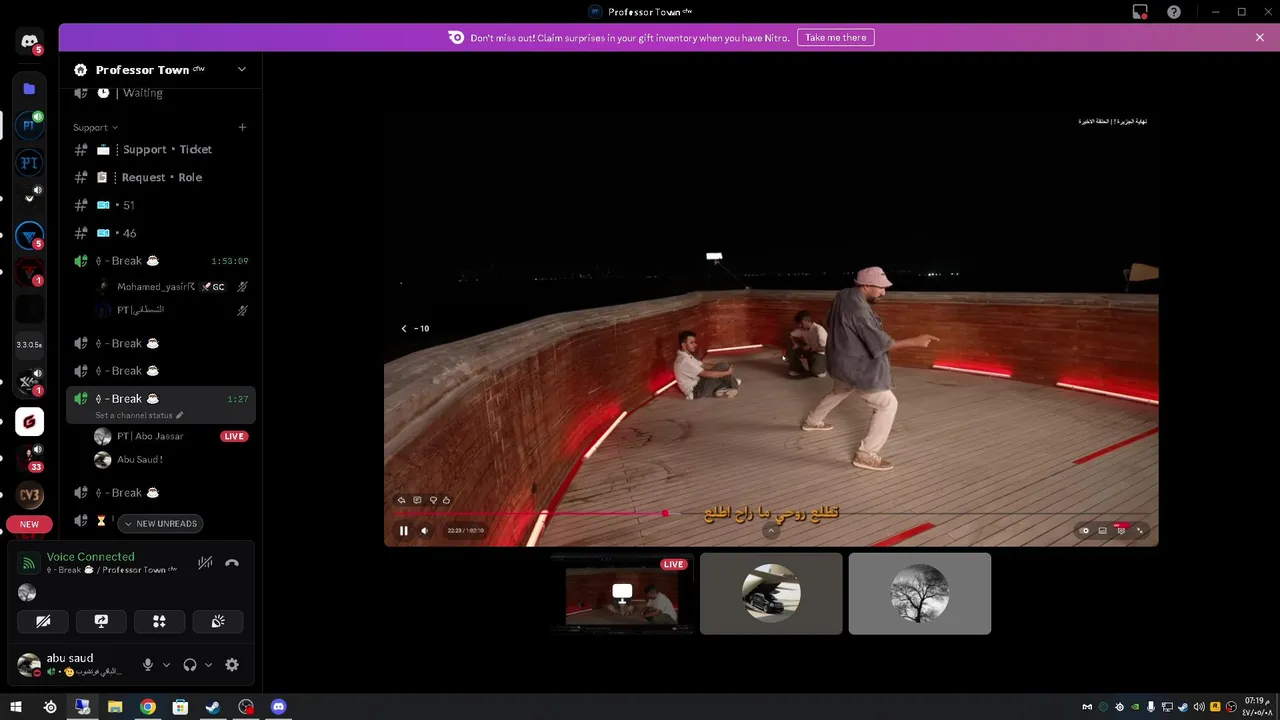The height and width of the screenshot is (720, 1280).
Task: Open Discord taskbar icon
Action: tap(279, 707)
